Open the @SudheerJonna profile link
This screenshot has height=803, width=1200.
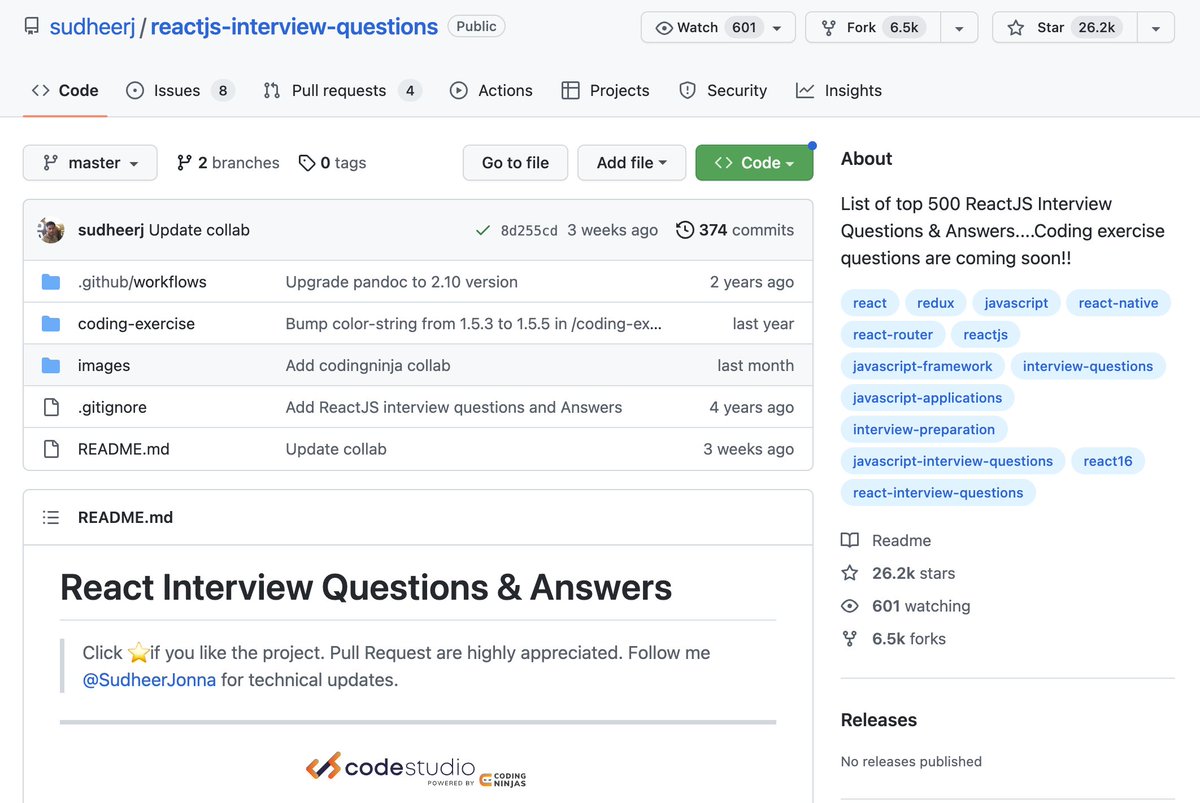tap(149, 680)
